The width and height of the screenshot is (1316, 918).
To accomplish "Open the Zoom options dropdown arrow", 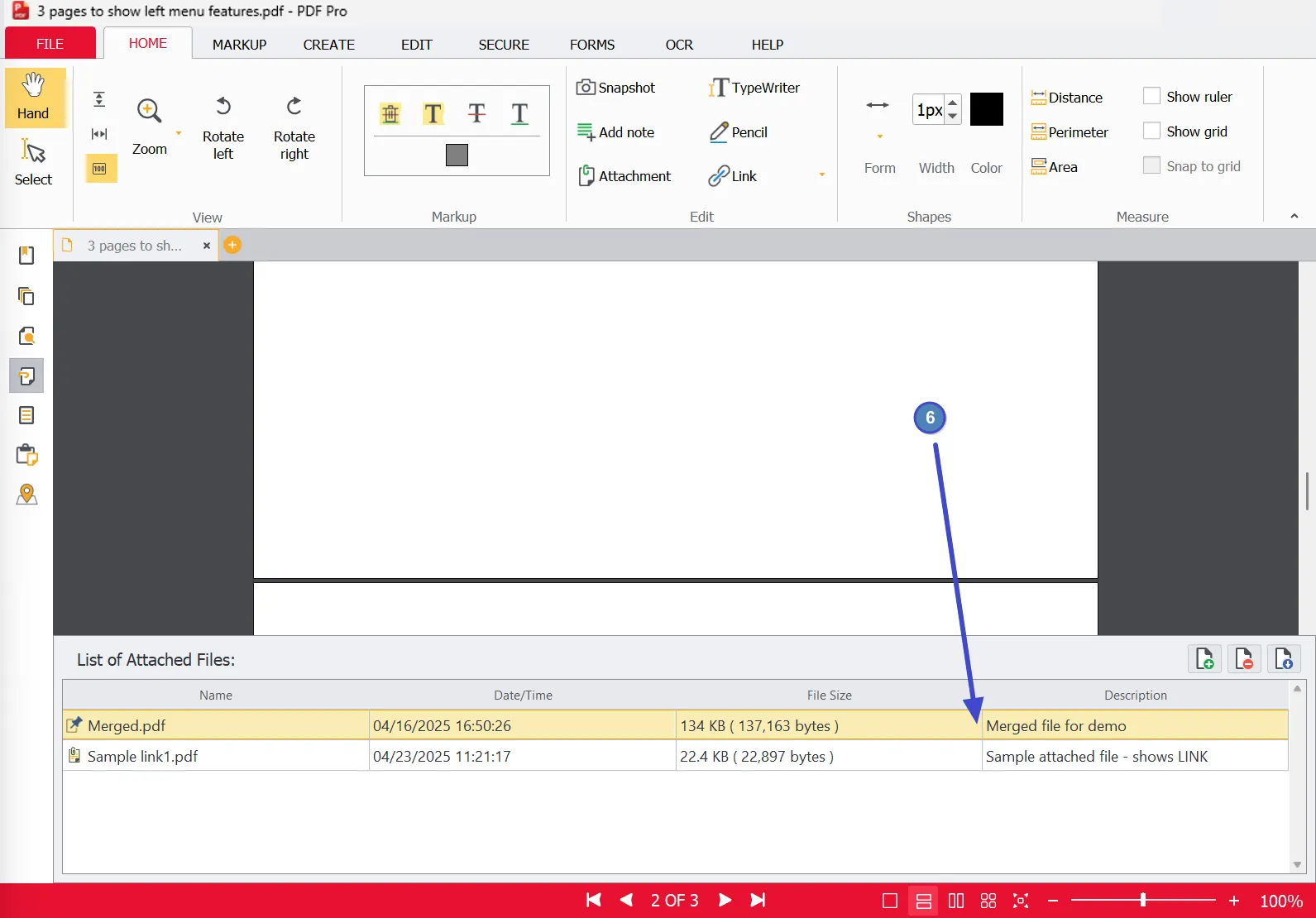I will pos(179,133).
